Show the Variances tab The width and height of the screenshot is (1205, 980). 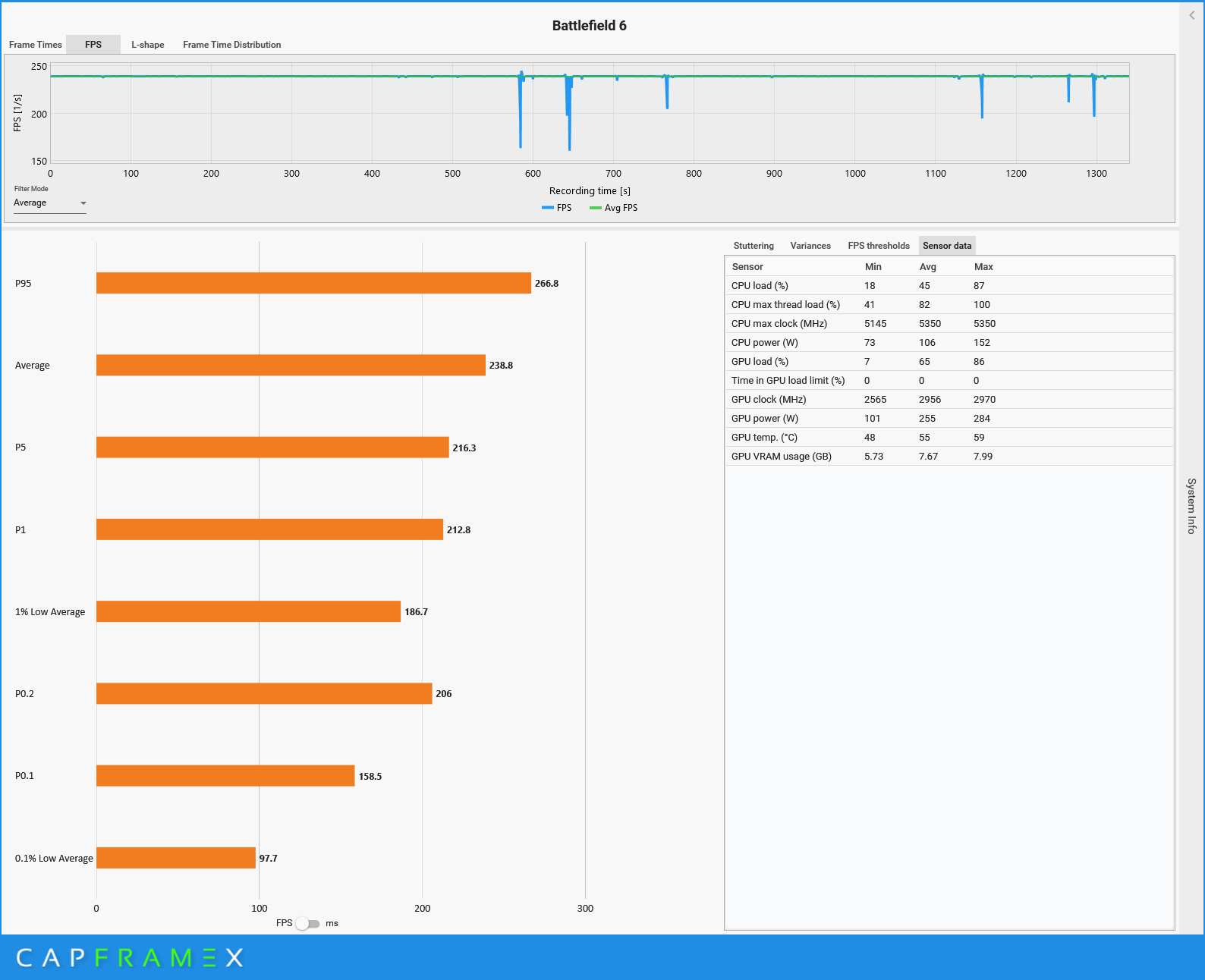point(810,246)
